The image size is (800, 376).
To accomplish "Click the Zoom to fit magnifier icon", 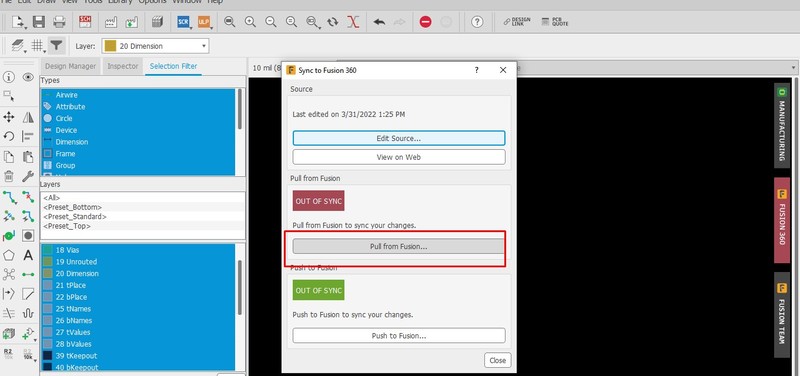I will coord(230,22).
